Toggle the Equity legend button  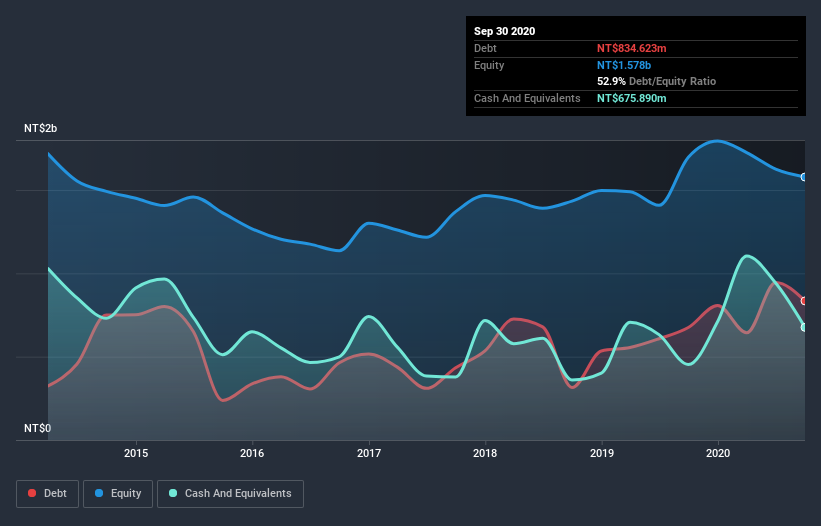[118, 494]
